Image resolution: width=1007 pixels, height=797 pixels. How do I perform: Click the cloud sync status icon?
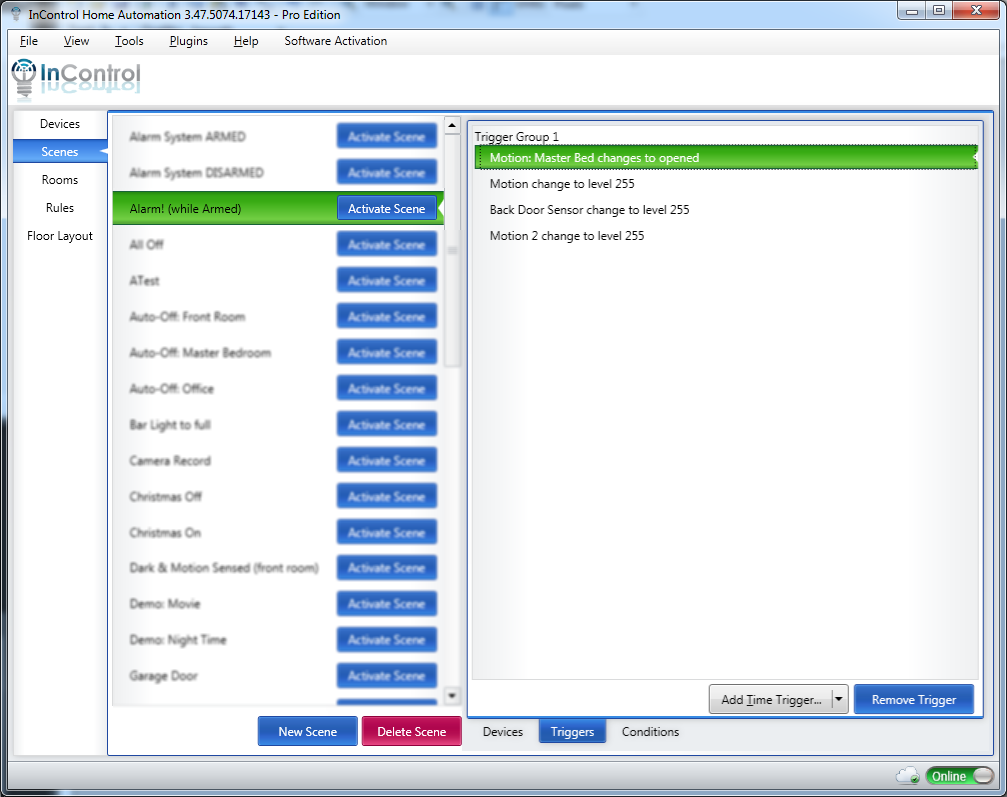click(x=908, y=776)
